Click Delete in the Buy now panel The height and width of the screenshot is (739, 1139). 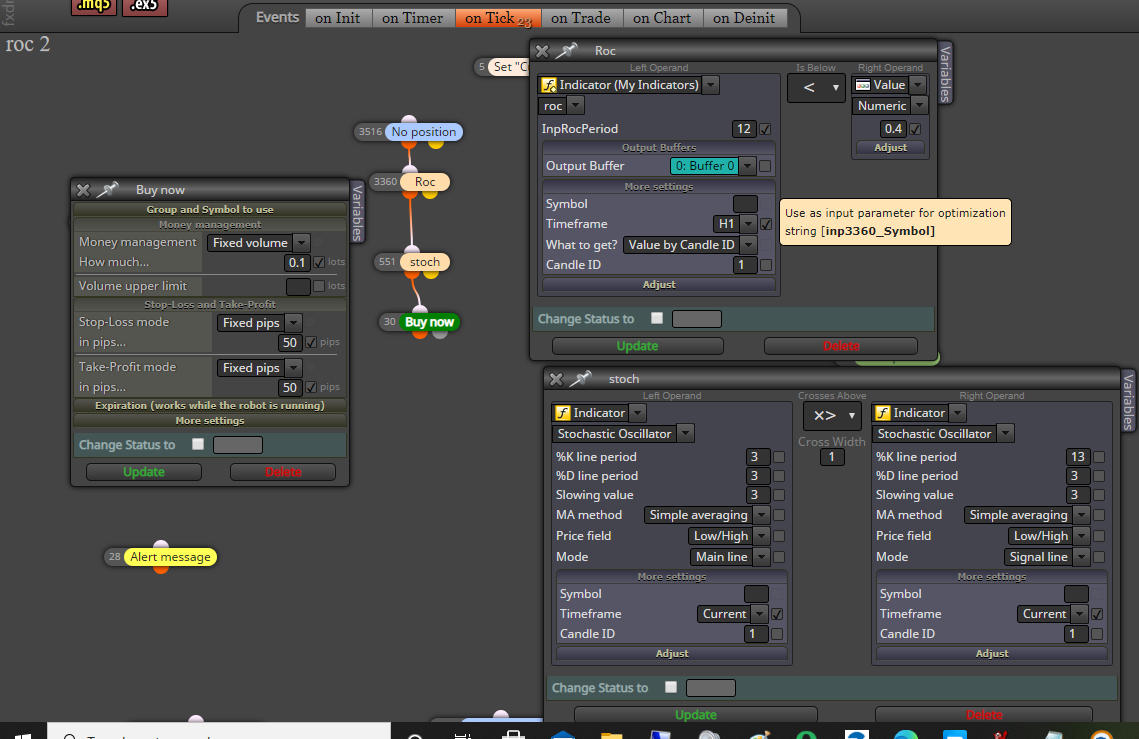(x=283, y=472)
